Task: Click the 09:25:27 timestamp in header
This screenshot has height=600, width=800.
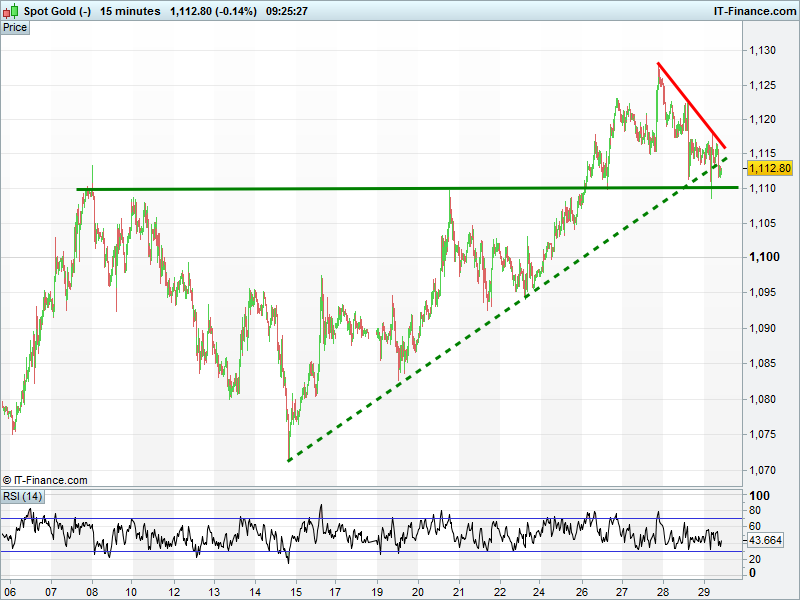Action: point(286,11)
